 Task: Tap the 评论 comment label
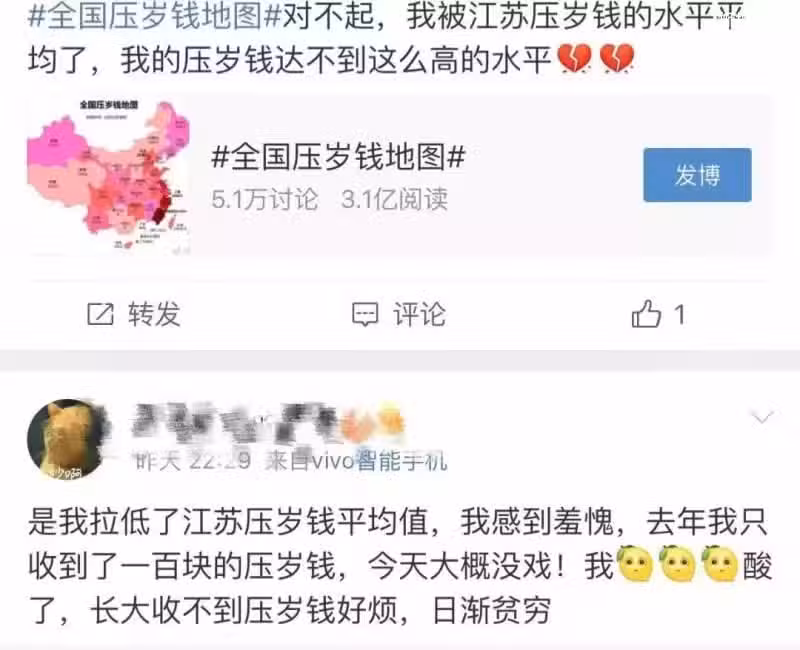(x=419, y=314)
